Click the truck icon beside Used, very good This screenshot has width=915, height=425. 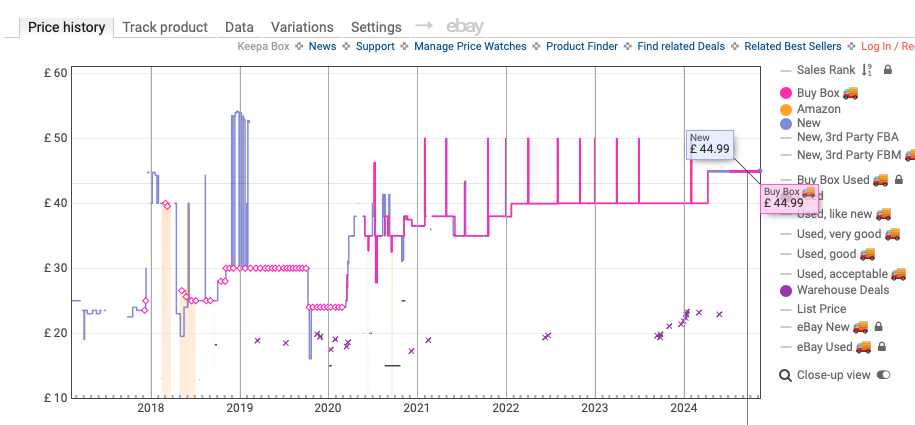pyautogui.click(x=892, y=234)
